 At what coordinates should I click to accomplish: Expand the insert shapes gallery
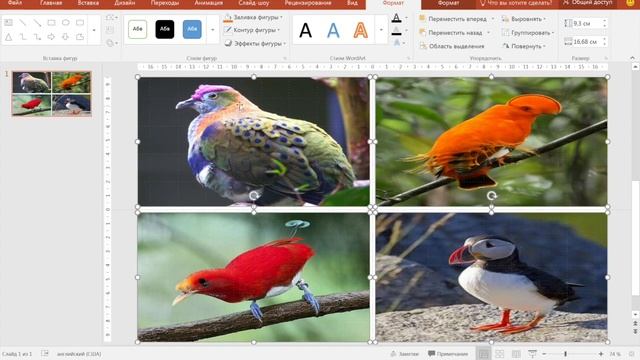pos(94,30)
